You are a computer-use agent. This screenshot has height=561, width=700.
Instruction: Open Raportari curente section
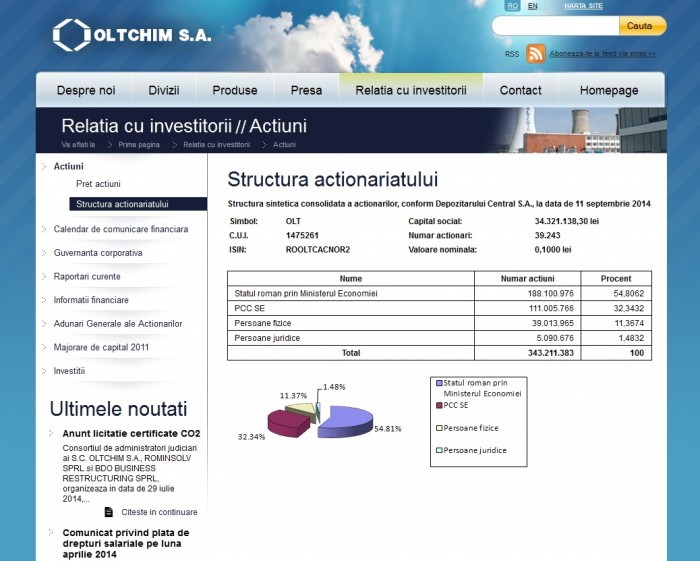pos(87,276)
